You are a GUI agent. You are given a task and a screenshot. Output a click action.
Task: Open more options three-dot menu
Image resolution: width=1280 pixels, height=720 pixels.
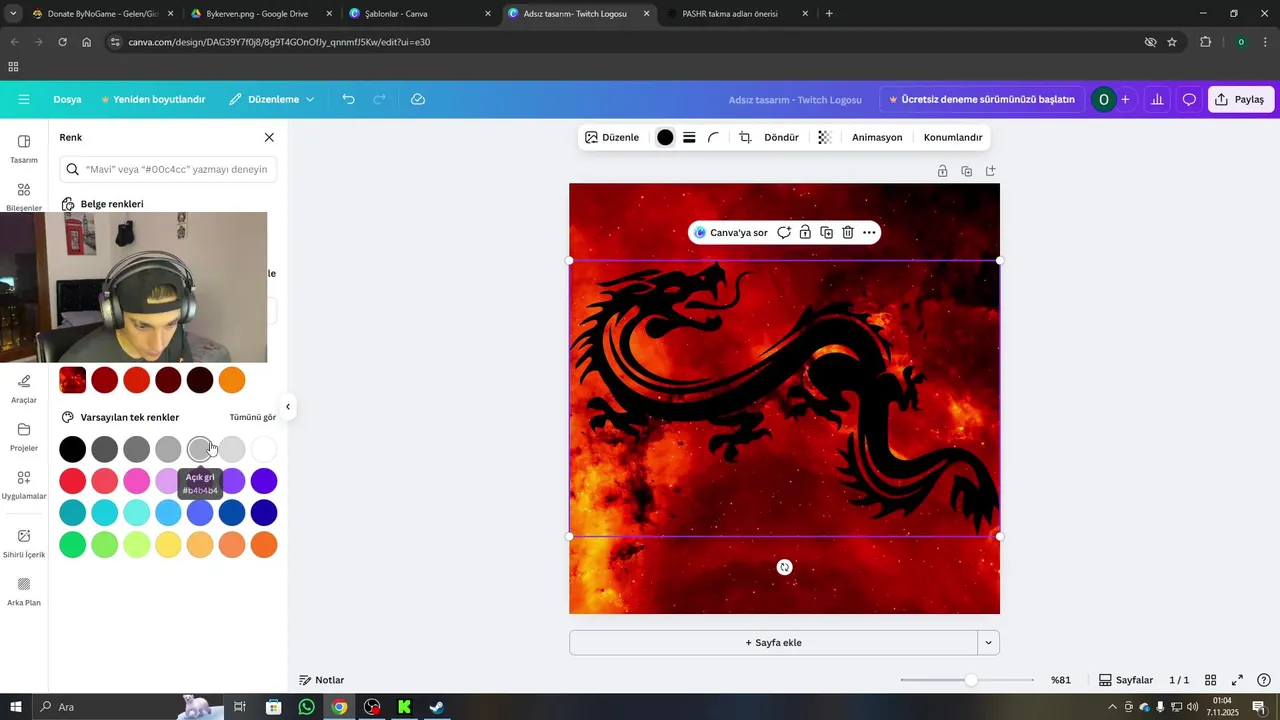pos(869,233)
